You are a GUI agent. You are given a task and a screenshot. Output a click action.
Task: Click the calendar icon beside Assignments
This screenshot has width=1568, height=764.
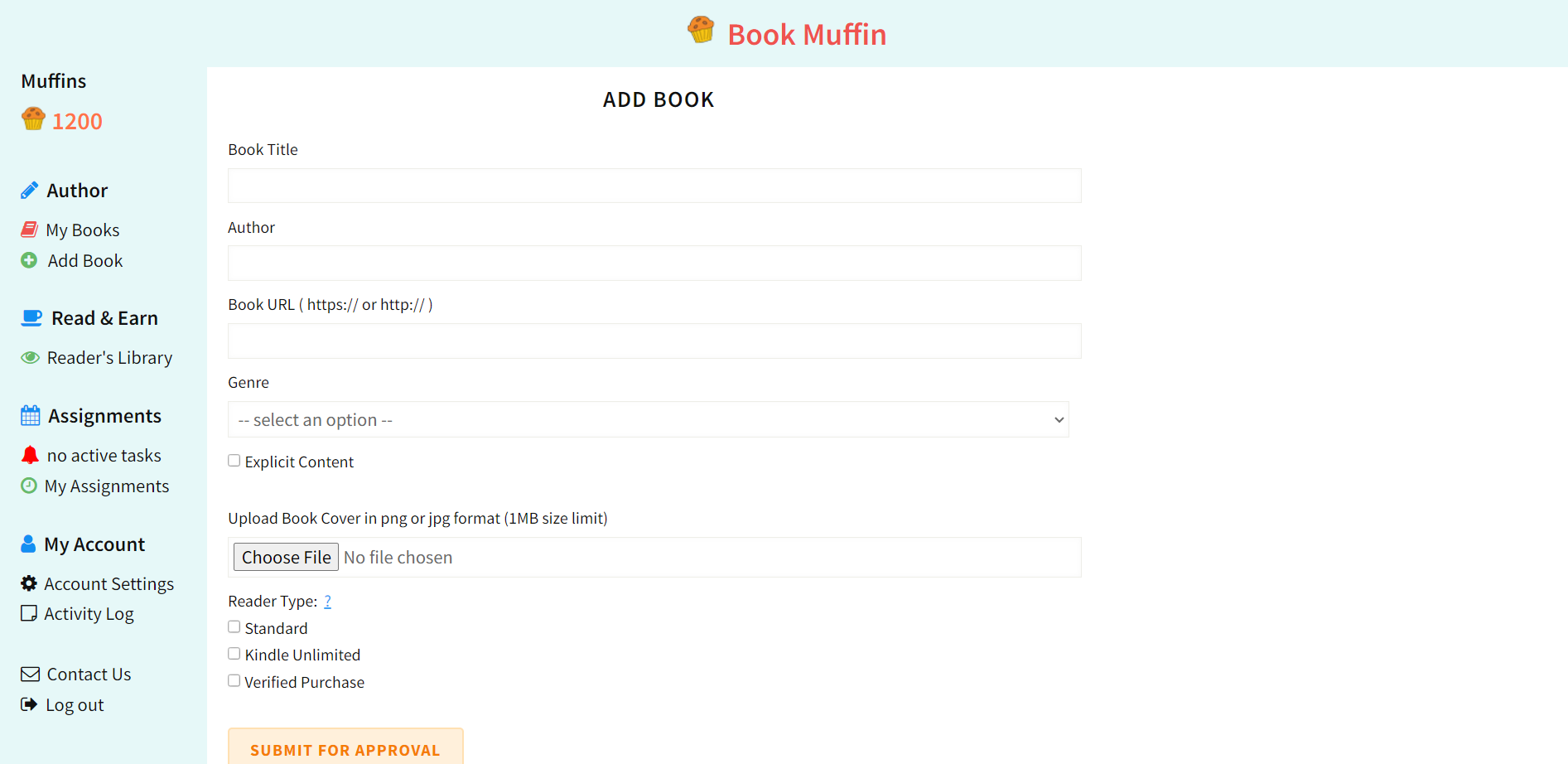(30, 415)
